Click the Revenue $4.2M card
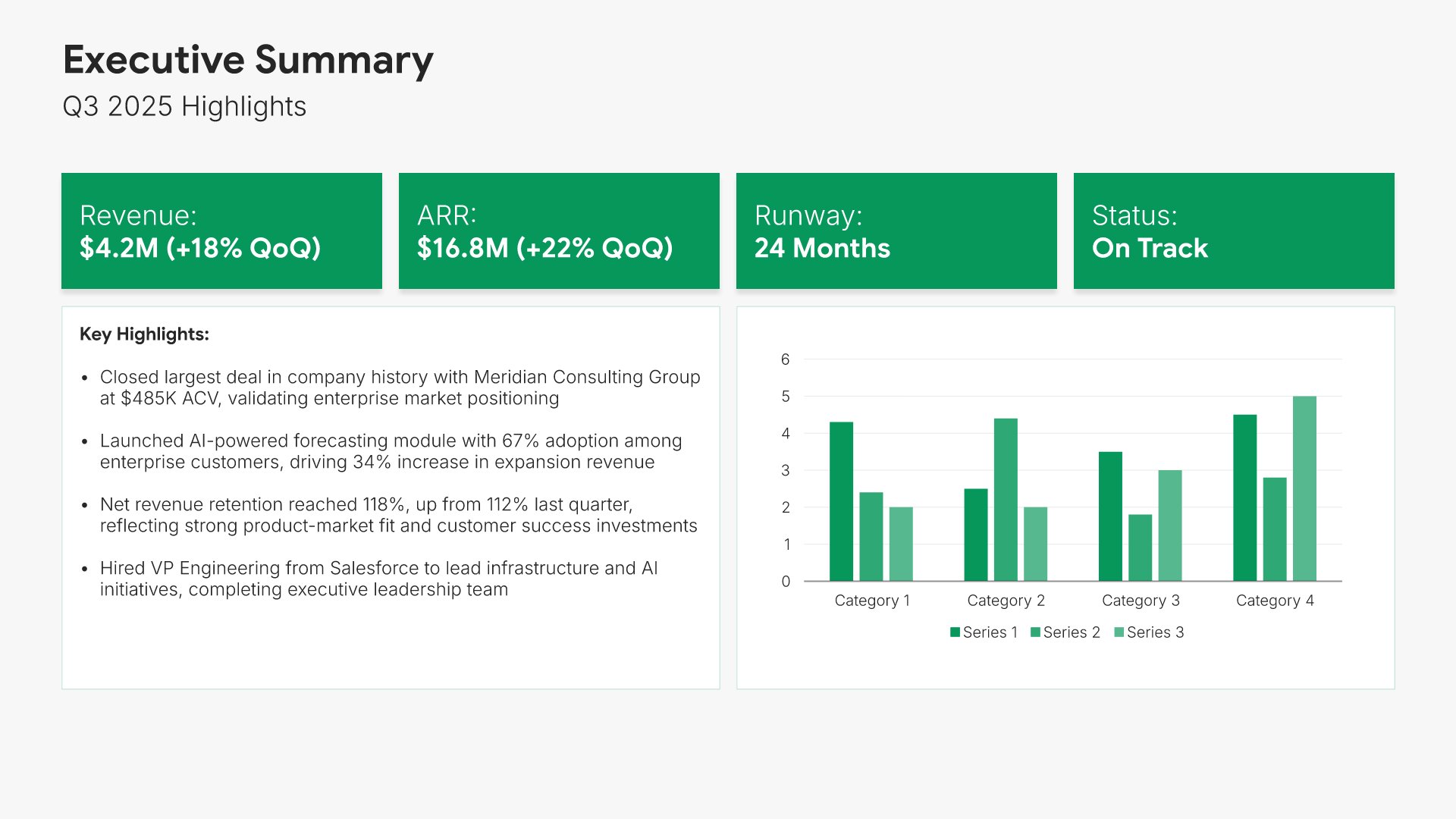This screenshot has width=1456, height=819. 221,231
